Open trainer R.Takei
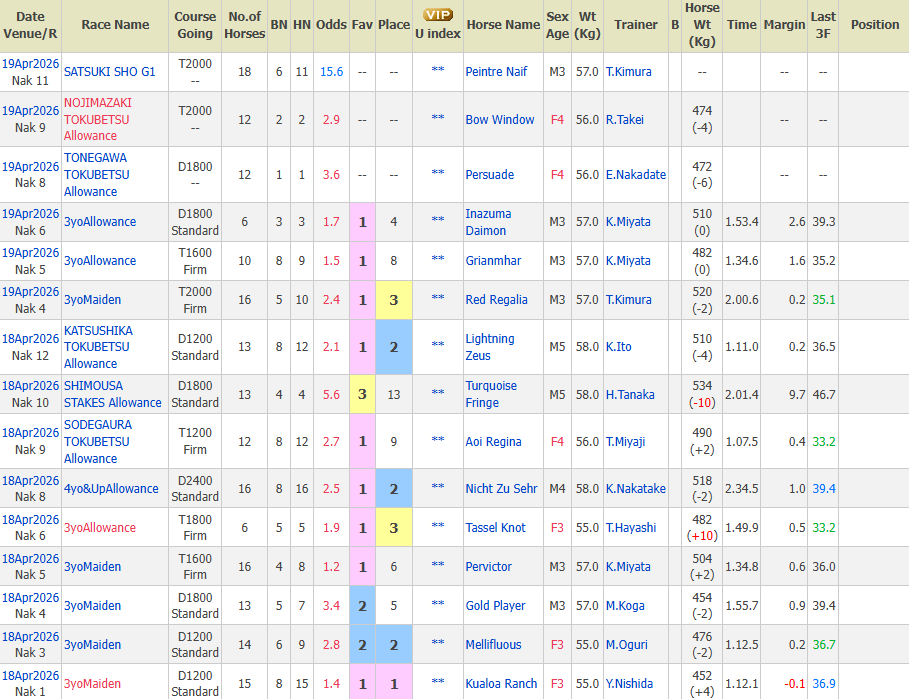Image resolution: width=909 pixels, height=699 pixels. (x=625, y=119)
